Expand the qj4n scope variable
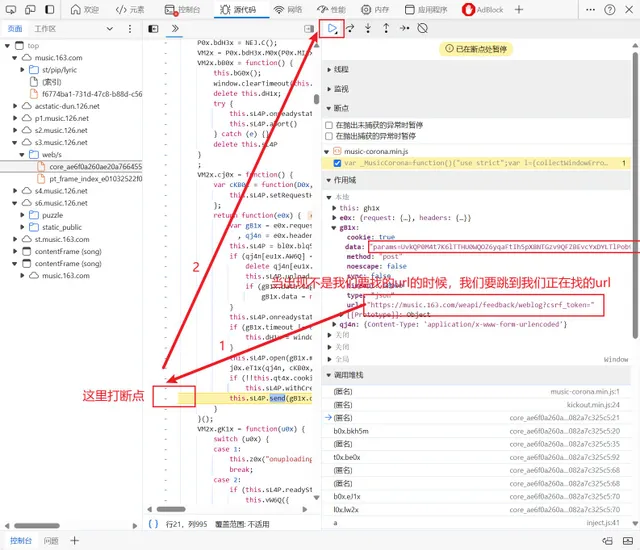This screenshot has height=550, width=640. 335,324
